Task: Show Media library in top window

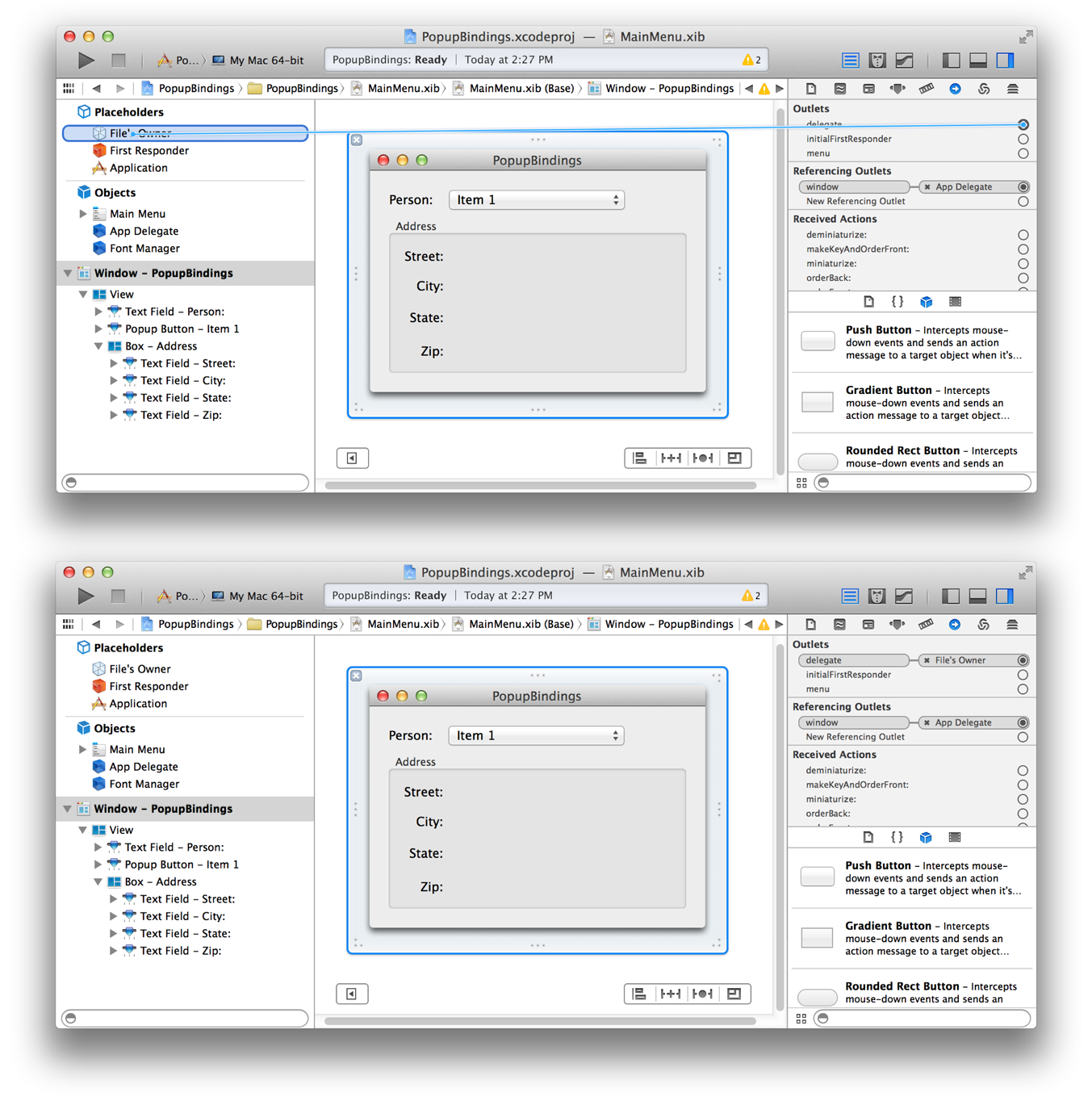Action: pos(956,302)
